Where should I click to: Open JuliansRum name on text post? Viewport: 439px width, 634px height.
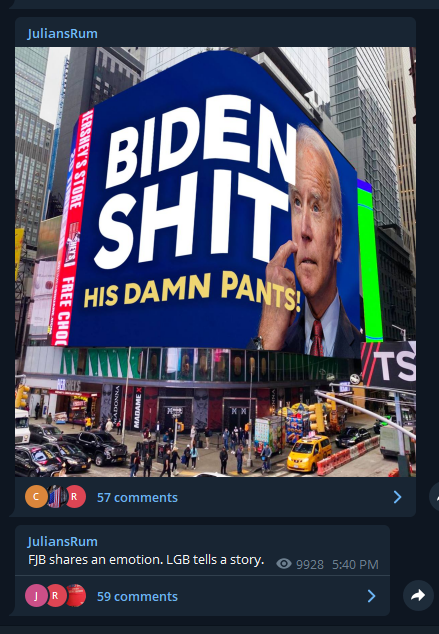(x=62, y=541)
